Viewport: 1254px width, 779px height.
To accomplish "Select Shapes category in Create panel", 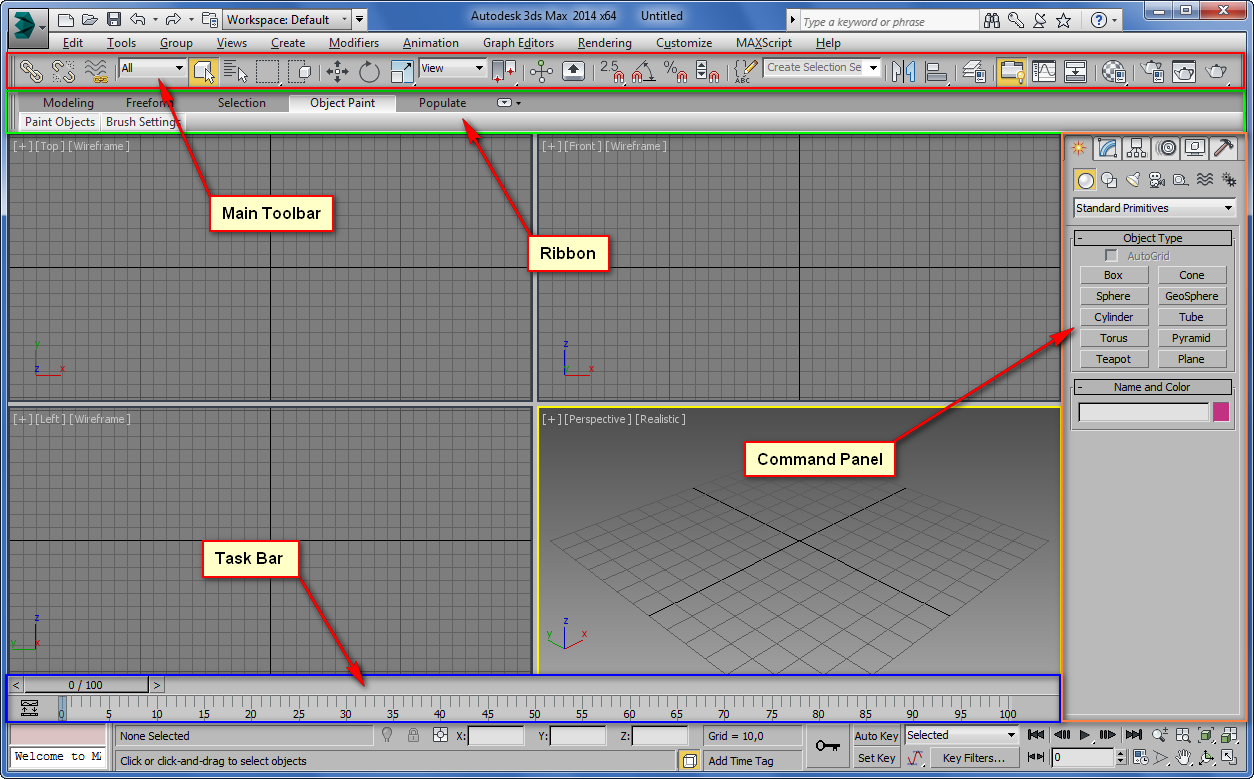I will pyautogui.click(x=1109, y=180).
